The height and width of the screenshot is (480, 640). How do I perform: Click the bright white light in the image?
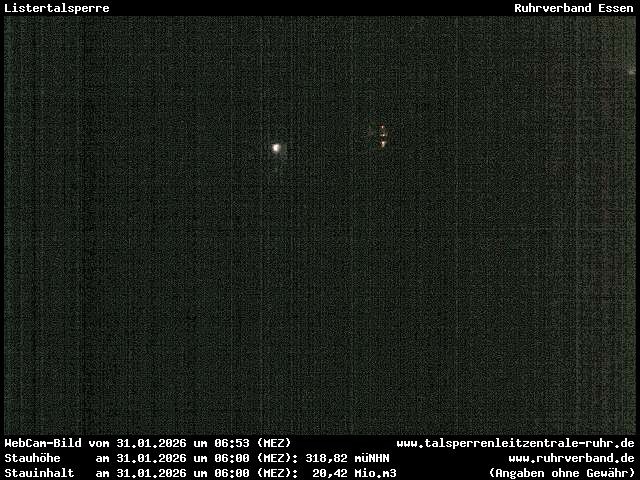pyautogui.click(x=276, y=148)
